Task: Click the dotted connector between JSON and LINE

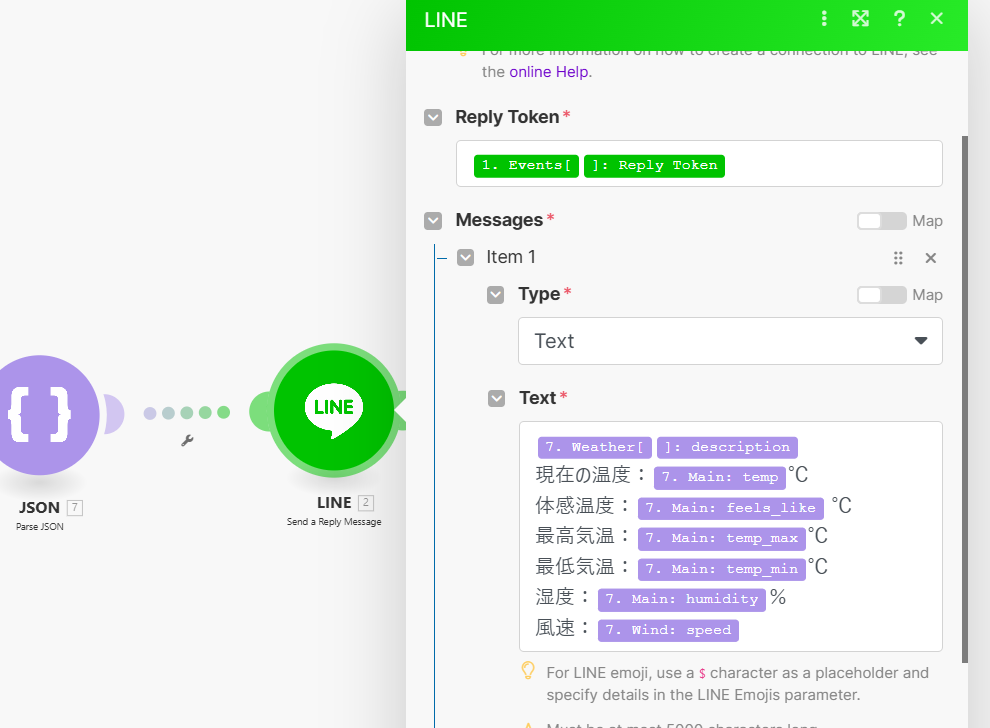Action: pos(187,413)
